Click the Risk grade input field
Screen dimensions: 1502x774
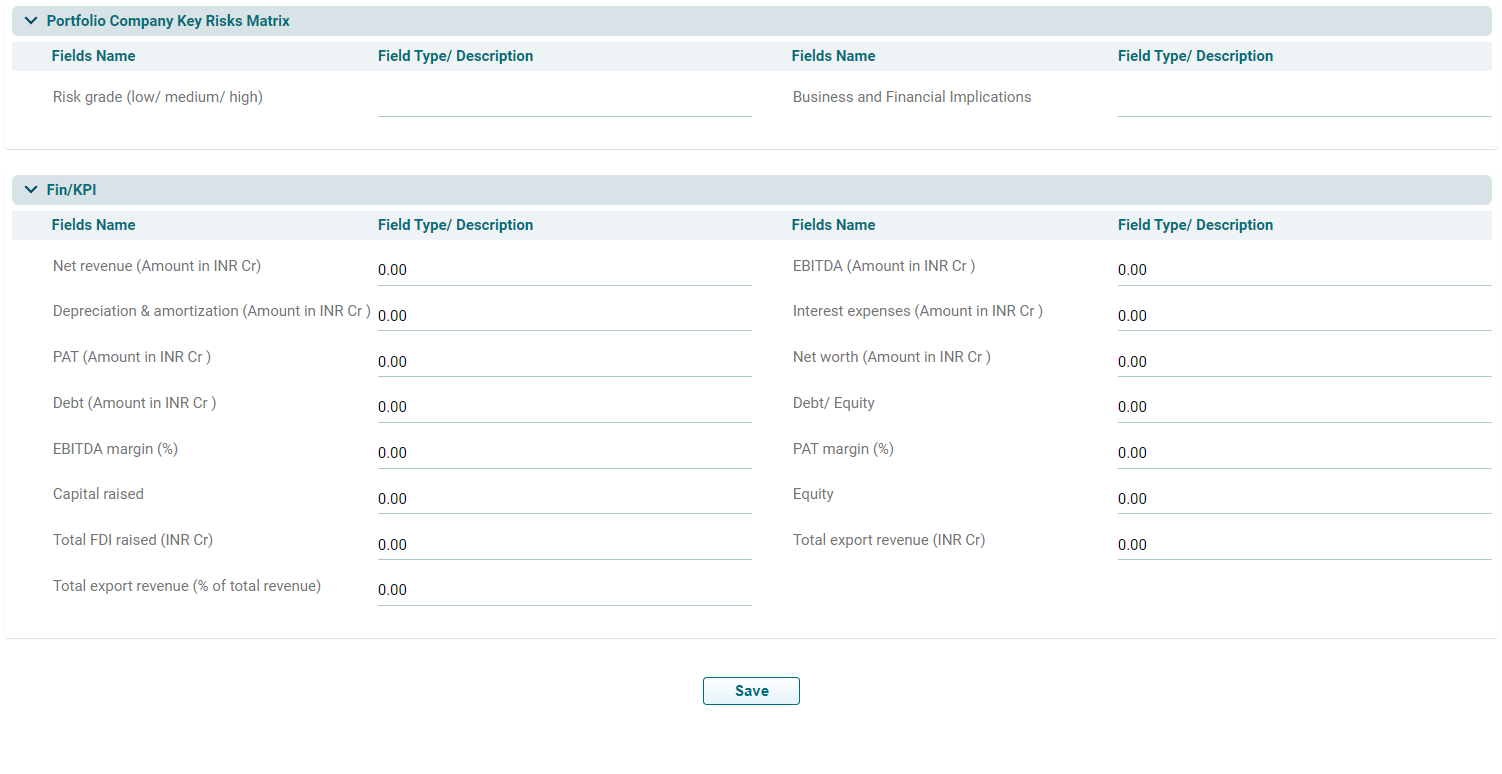coord(564,100)
